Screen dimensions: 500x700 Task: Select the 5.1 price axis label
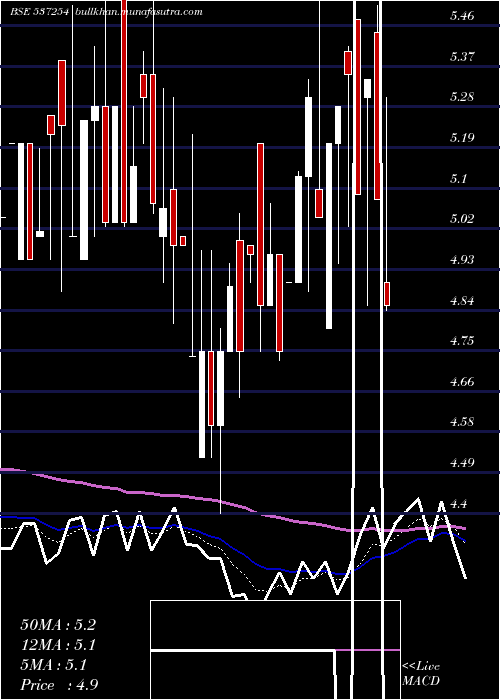(458, 179)
